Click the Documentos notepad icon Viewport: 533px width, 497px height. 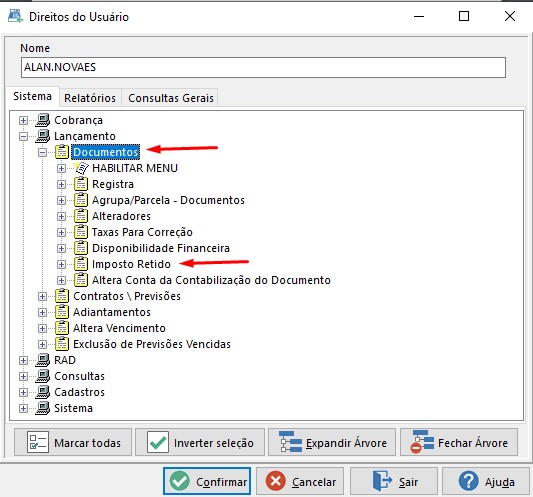point(62,152)
